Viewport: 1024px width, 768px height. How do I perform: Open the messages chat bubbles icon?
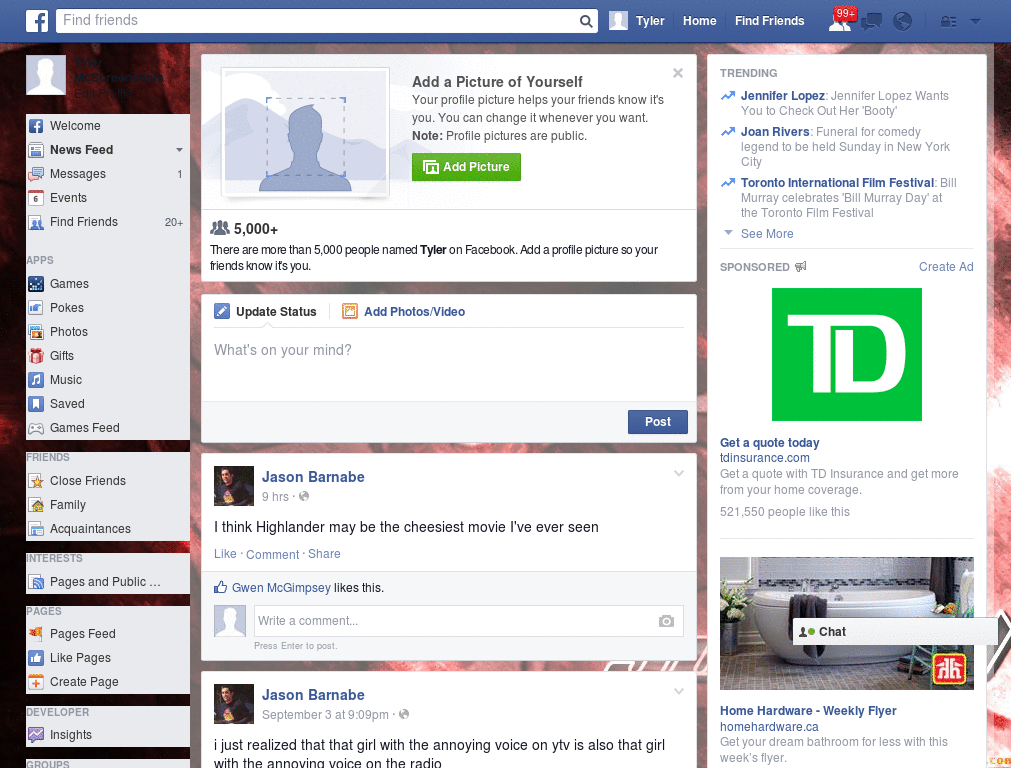pyautogui.click(x=871, y=22)
